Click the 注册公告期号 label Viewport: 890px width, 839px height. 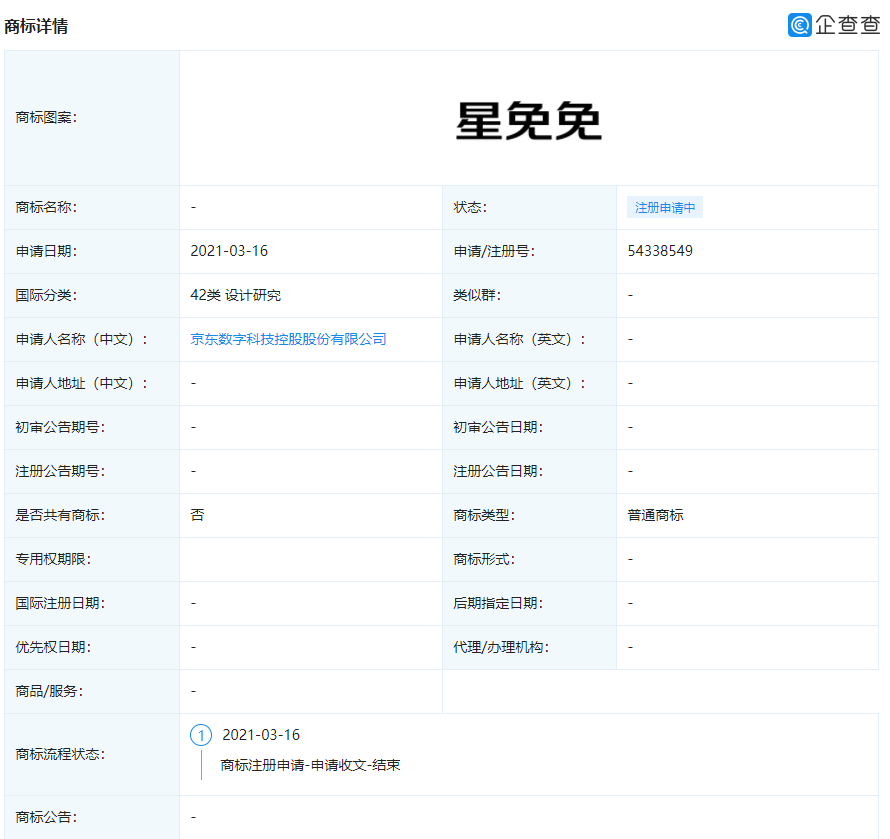[60, 471]
